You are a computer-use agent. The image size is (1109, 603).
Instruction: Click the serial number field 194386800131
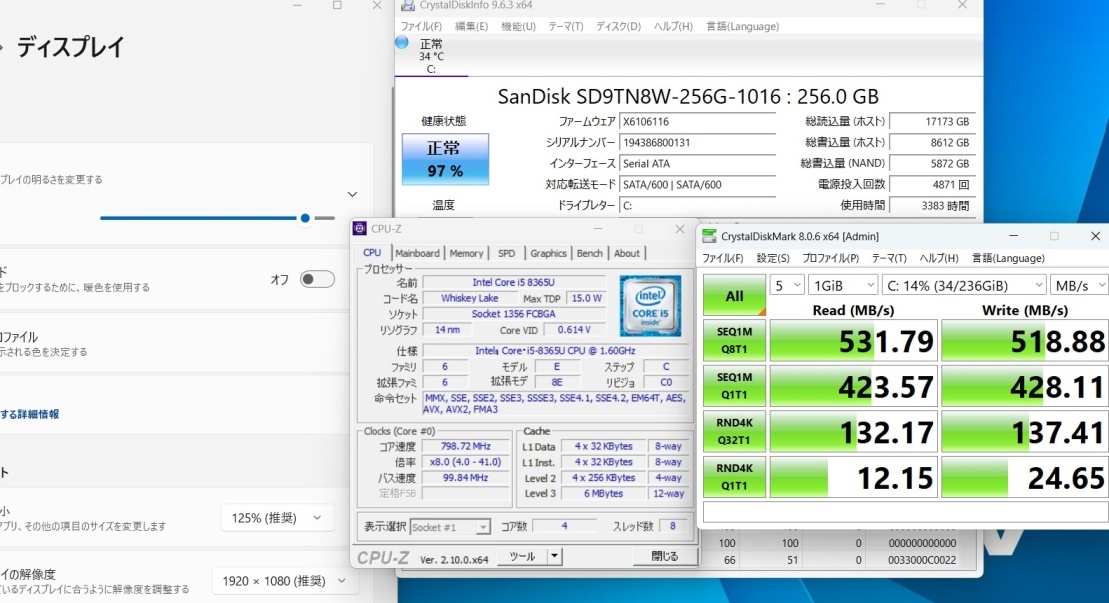click(697, 143)
